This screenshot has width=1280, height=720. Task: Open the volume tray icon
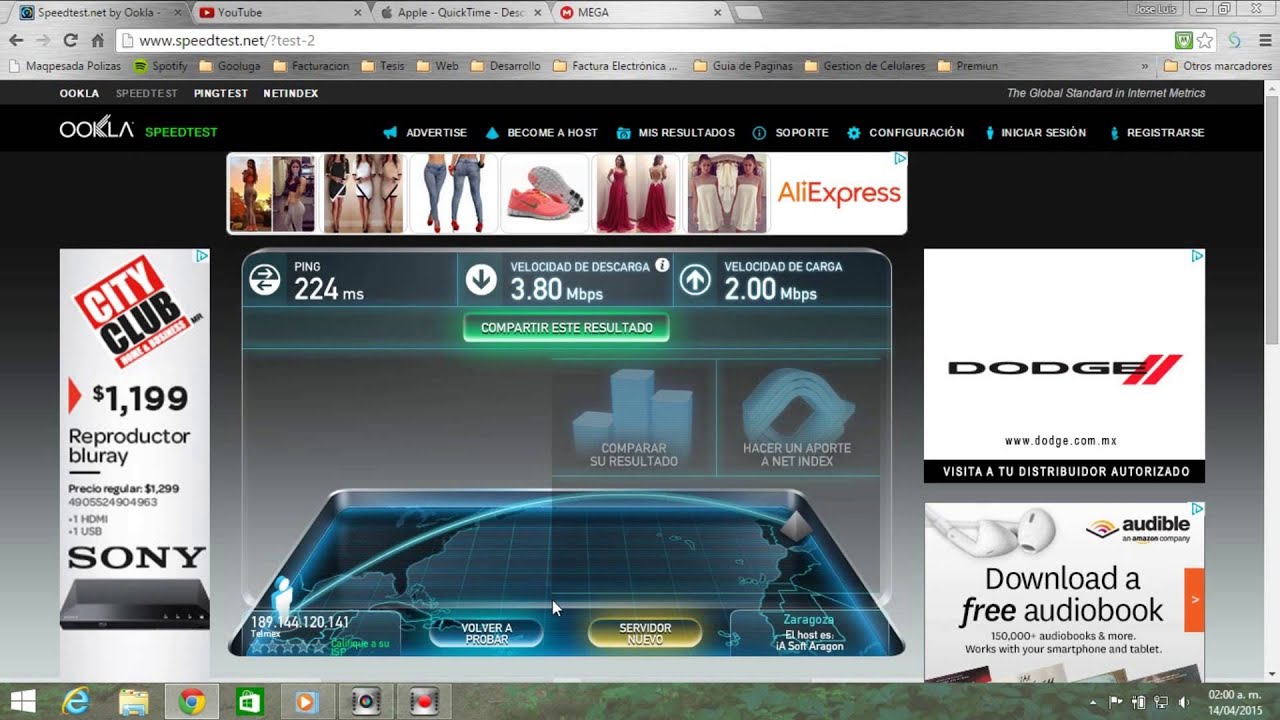point(1183,702)
